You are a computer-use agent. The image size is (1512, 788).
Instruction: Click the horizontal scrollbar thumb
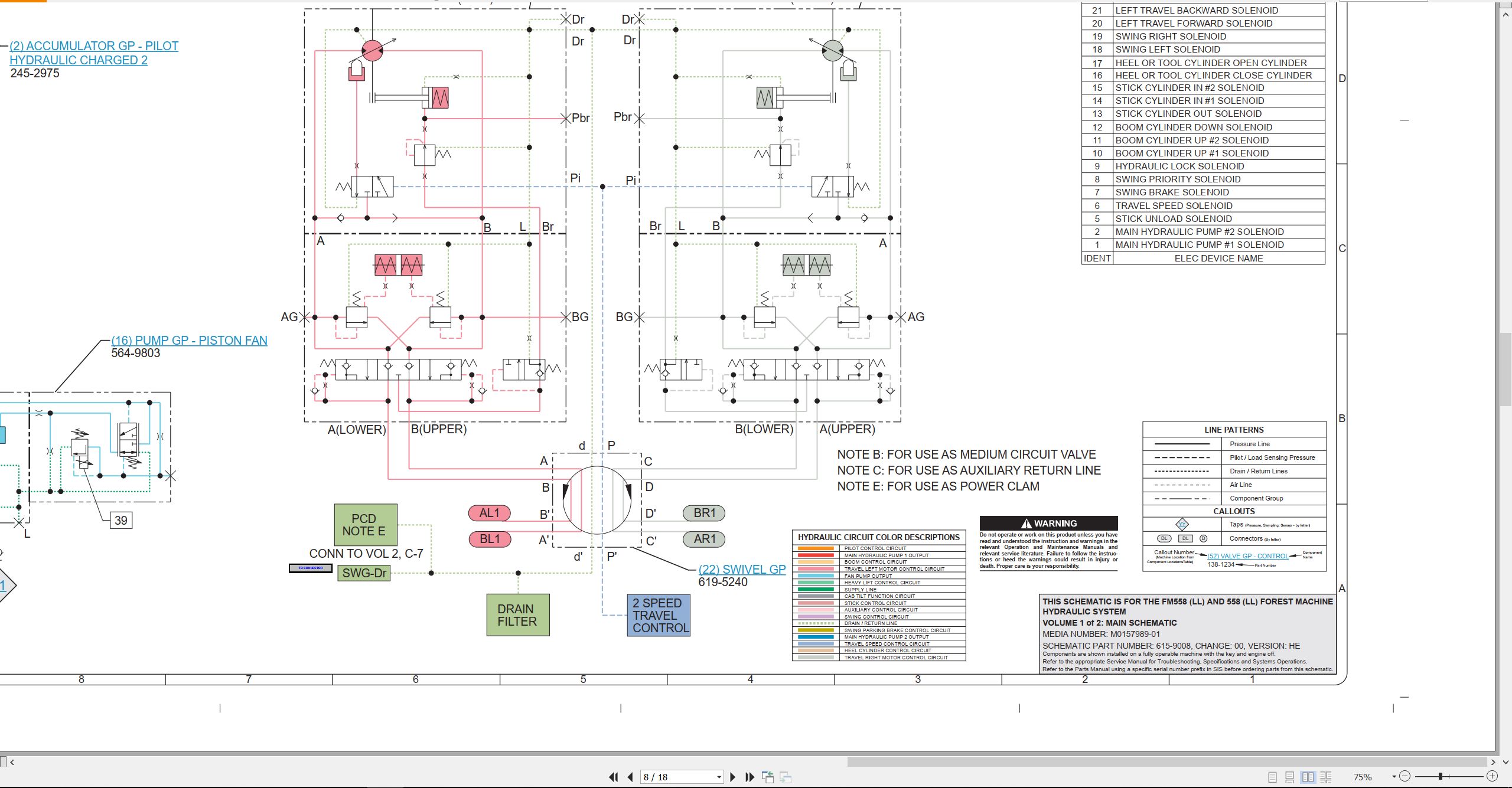(x=1167, y=762)
